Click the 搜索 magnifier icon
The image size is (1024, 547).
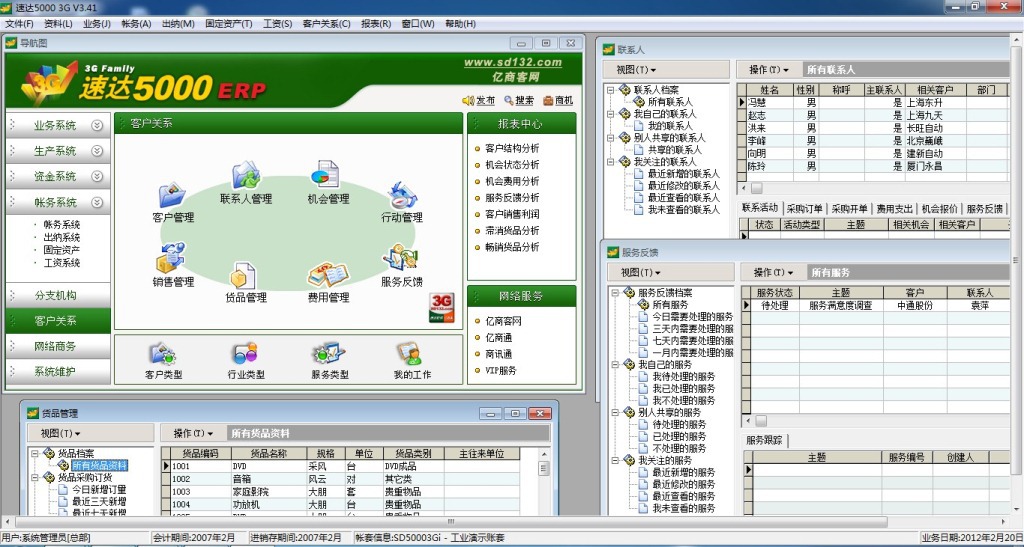[x=508, y=101]
